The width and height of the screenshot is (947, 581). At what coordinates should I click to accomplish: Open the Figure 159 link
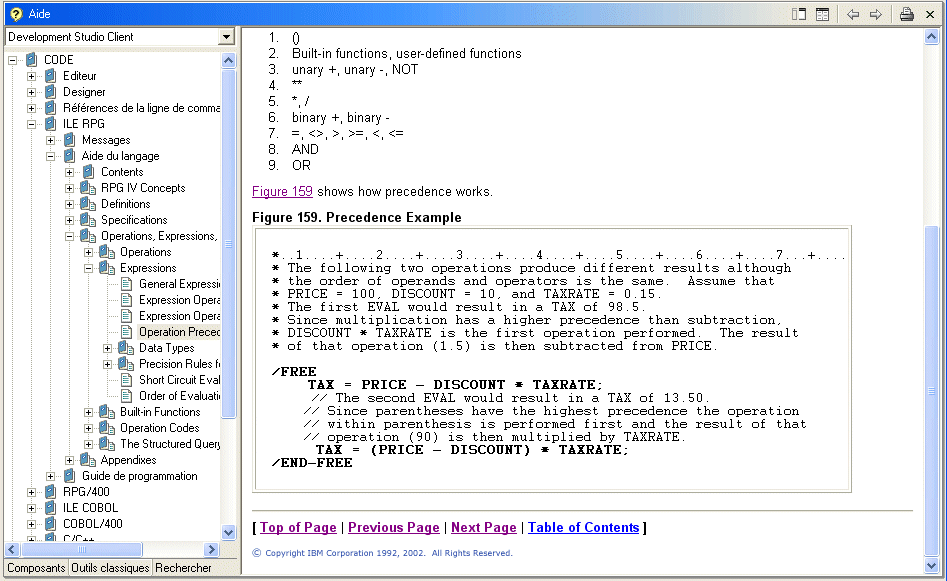pos(282,191)
